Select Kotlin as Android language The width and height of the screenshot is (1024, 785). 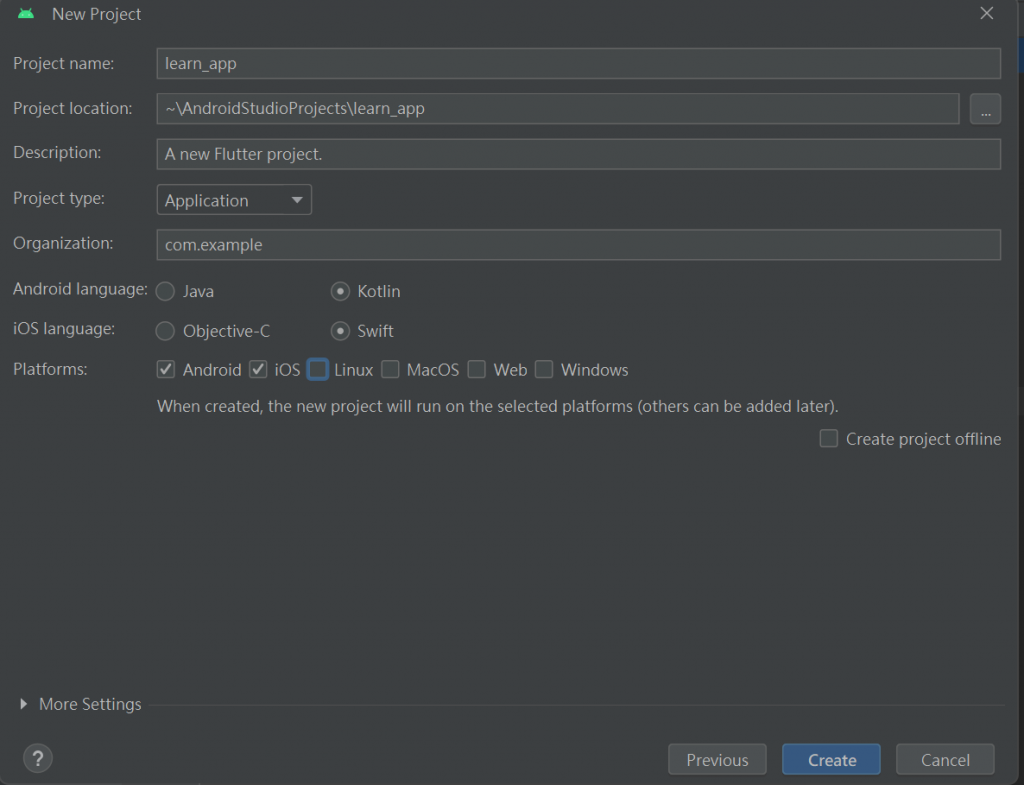(x=340, y=291)
